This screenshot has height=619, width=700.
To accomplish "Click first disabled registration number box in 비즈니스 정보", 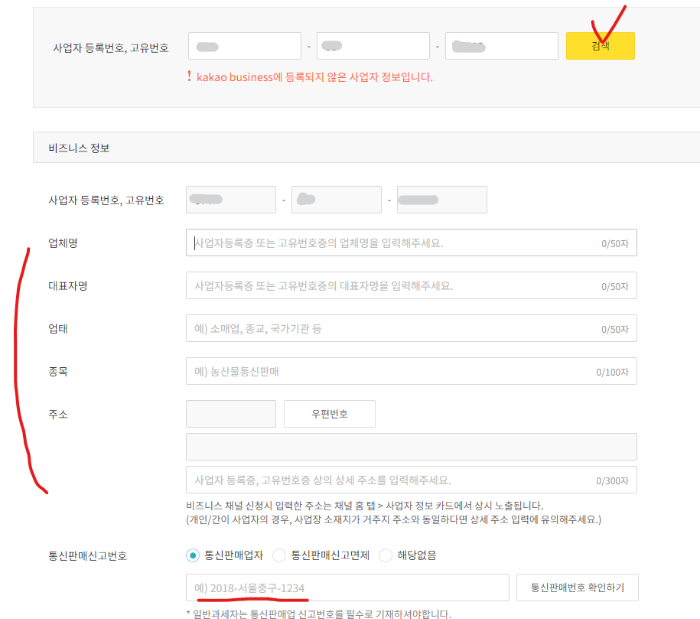I will coord(231,200).
